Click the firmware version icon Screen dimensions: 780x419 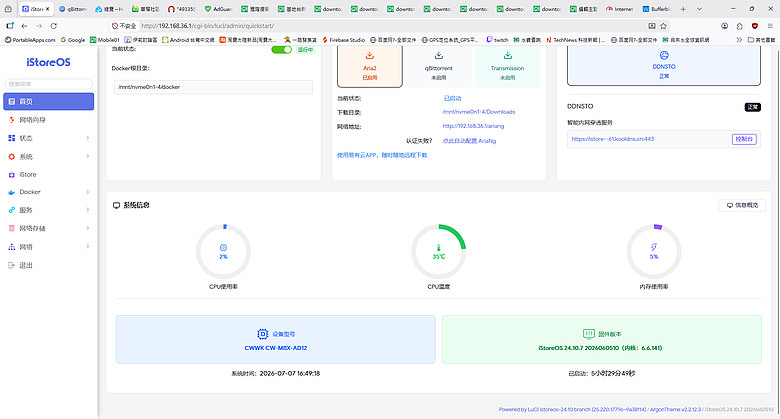point(588,333)
